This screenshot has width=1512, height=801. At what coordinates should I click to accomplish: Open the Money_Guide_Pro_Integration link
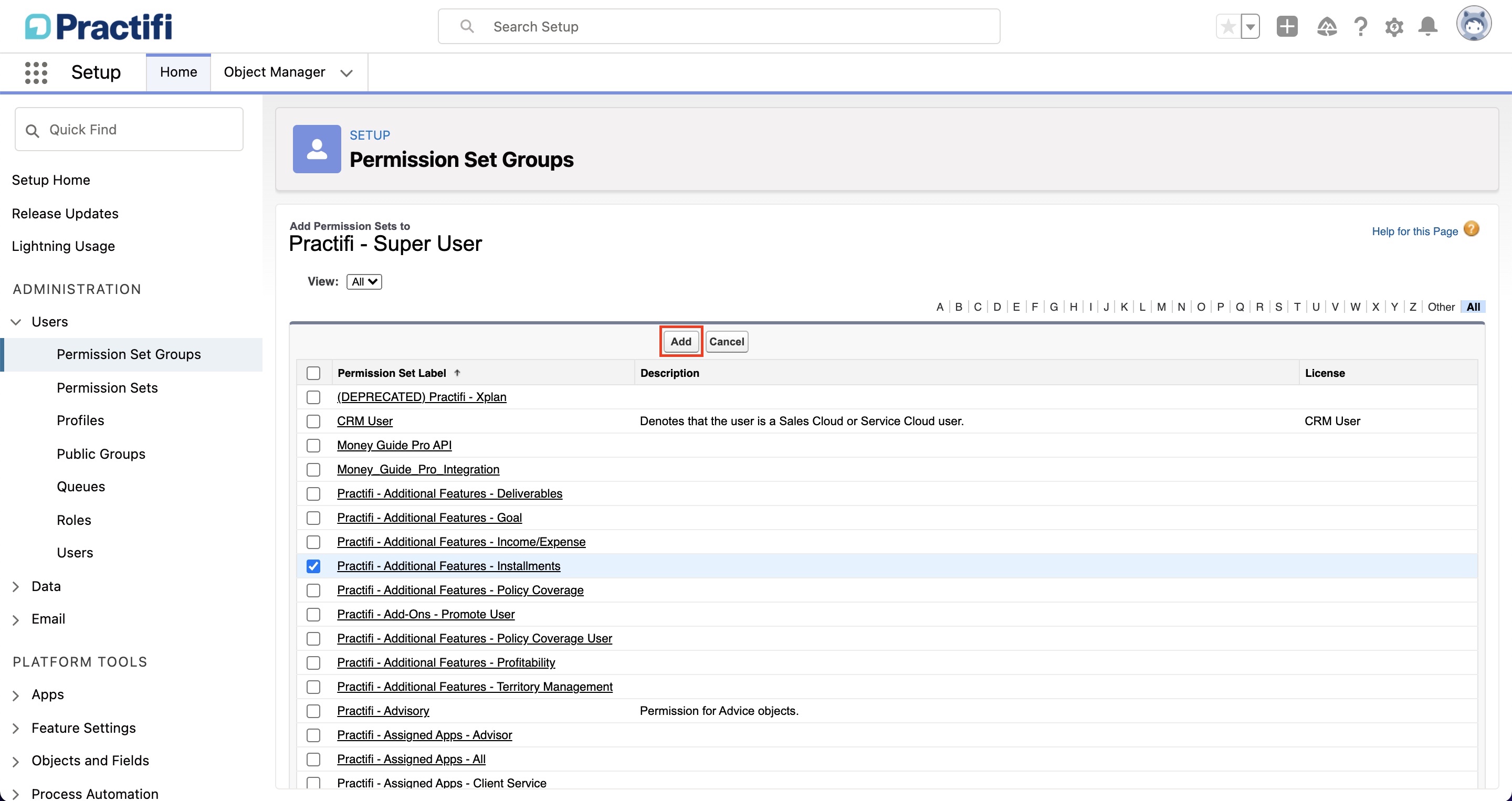click(x=418, y=469)
